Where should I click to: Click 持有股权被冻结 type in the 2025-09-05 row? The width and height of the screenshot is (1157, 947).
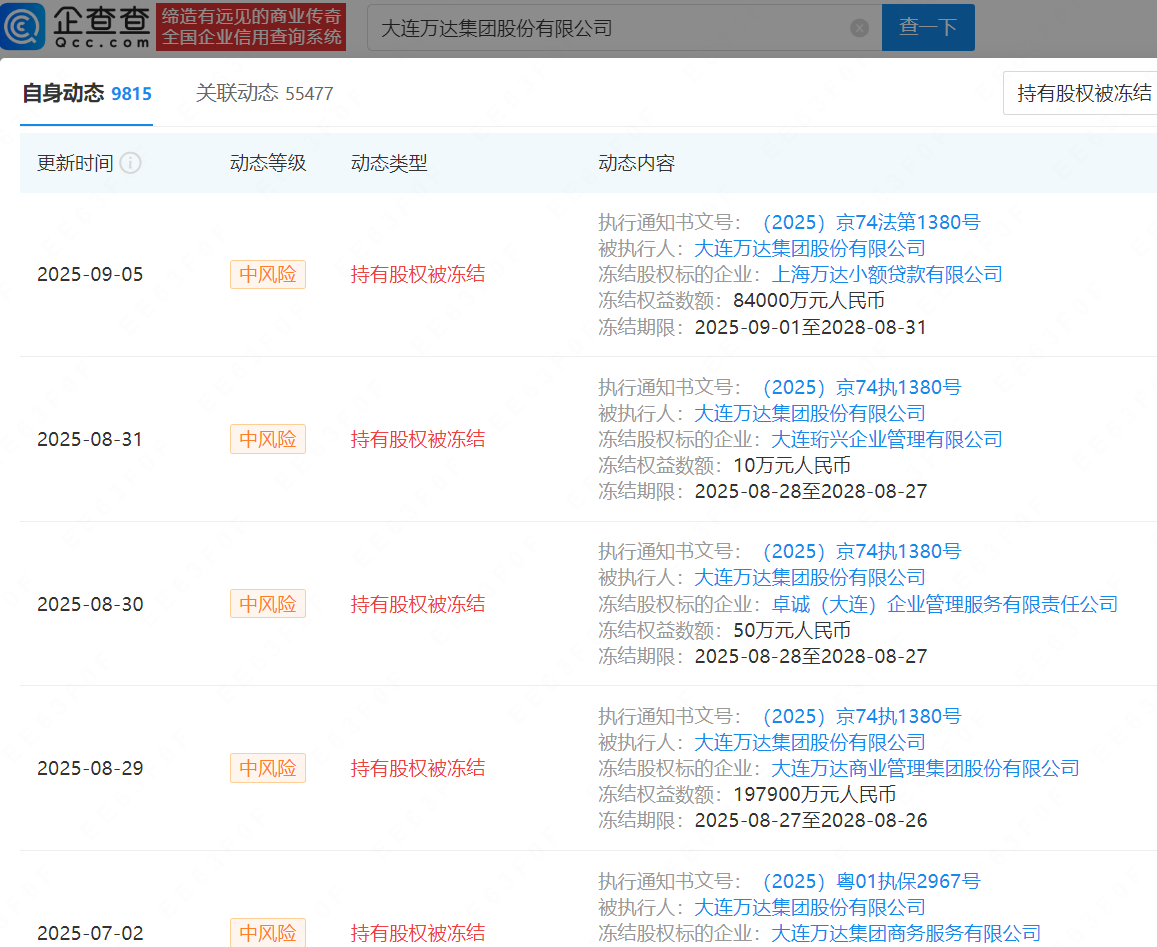coord(418,275)
